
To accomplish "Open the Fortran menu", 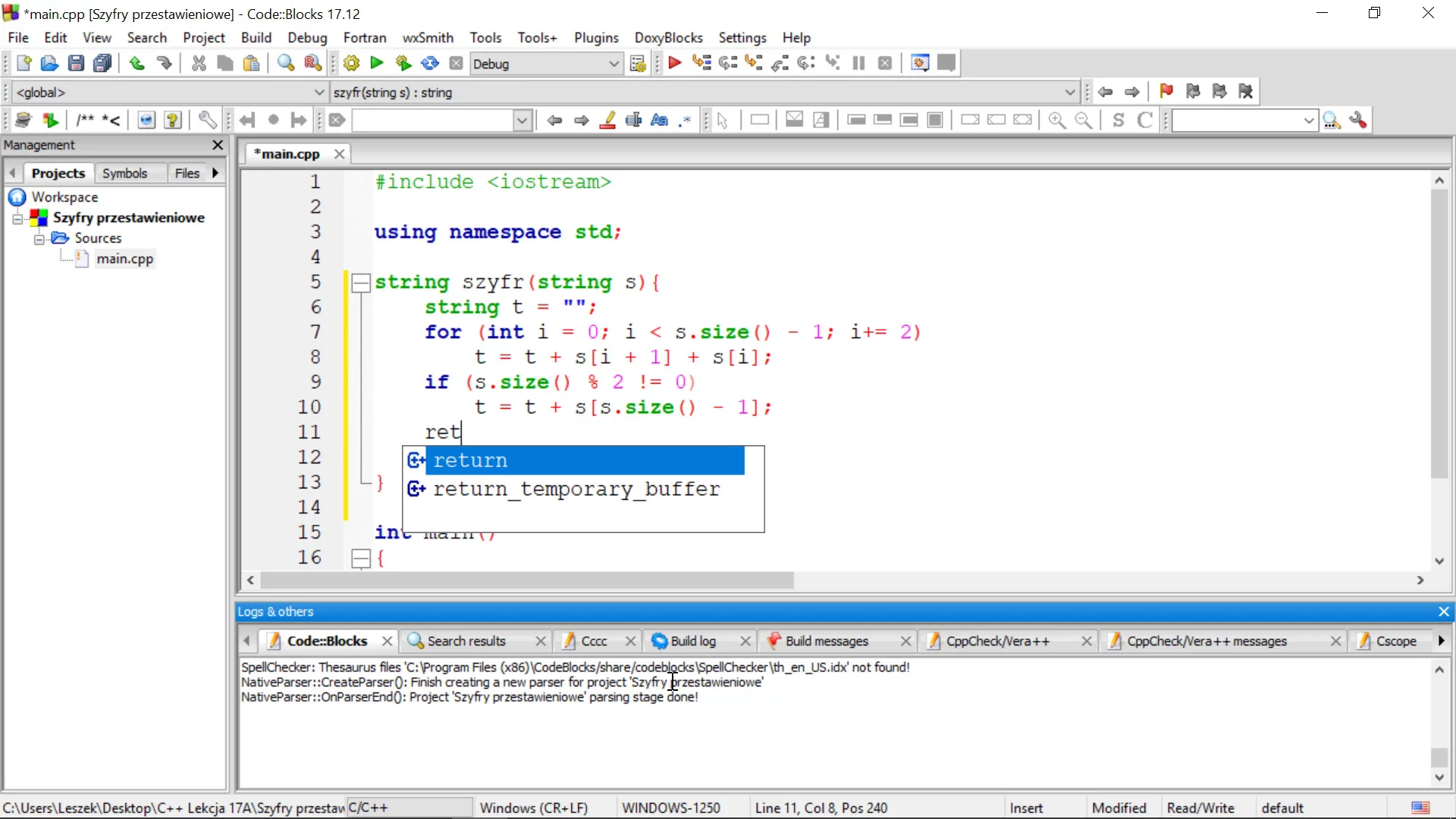I will (x=366, y=37).
